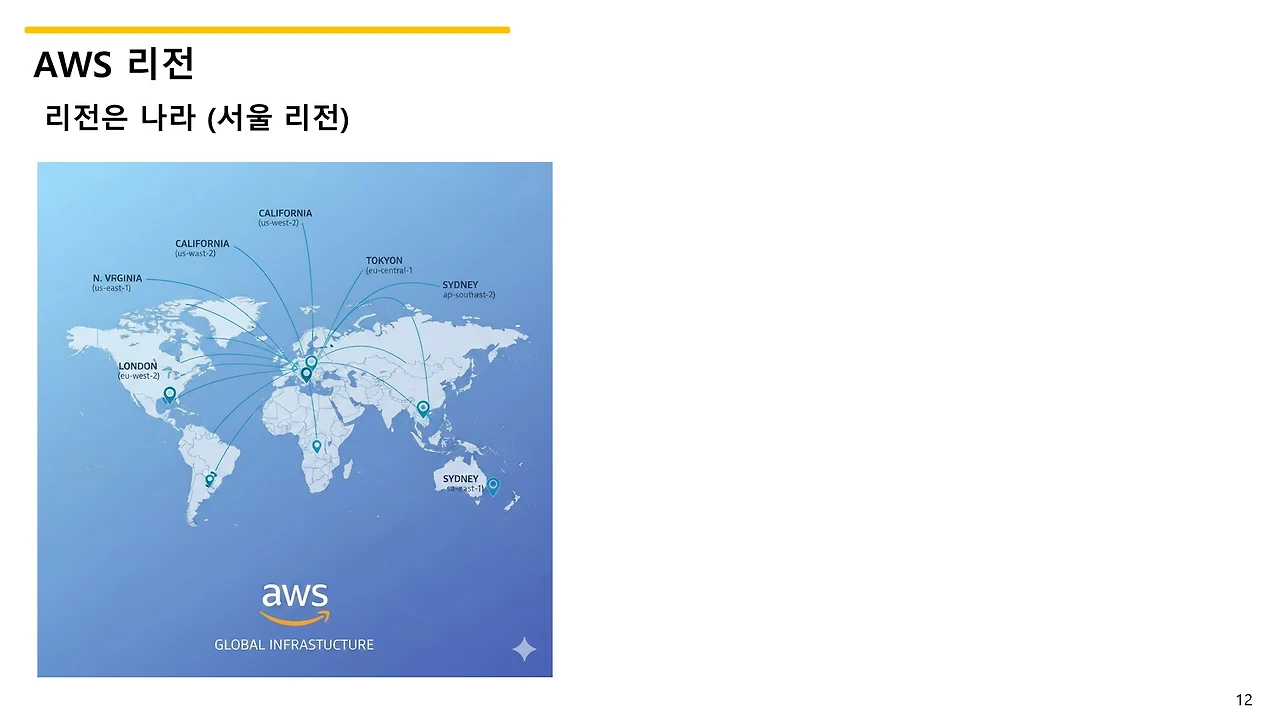Select the "ap-southast-2)" region code label

(x=469, y=295)
